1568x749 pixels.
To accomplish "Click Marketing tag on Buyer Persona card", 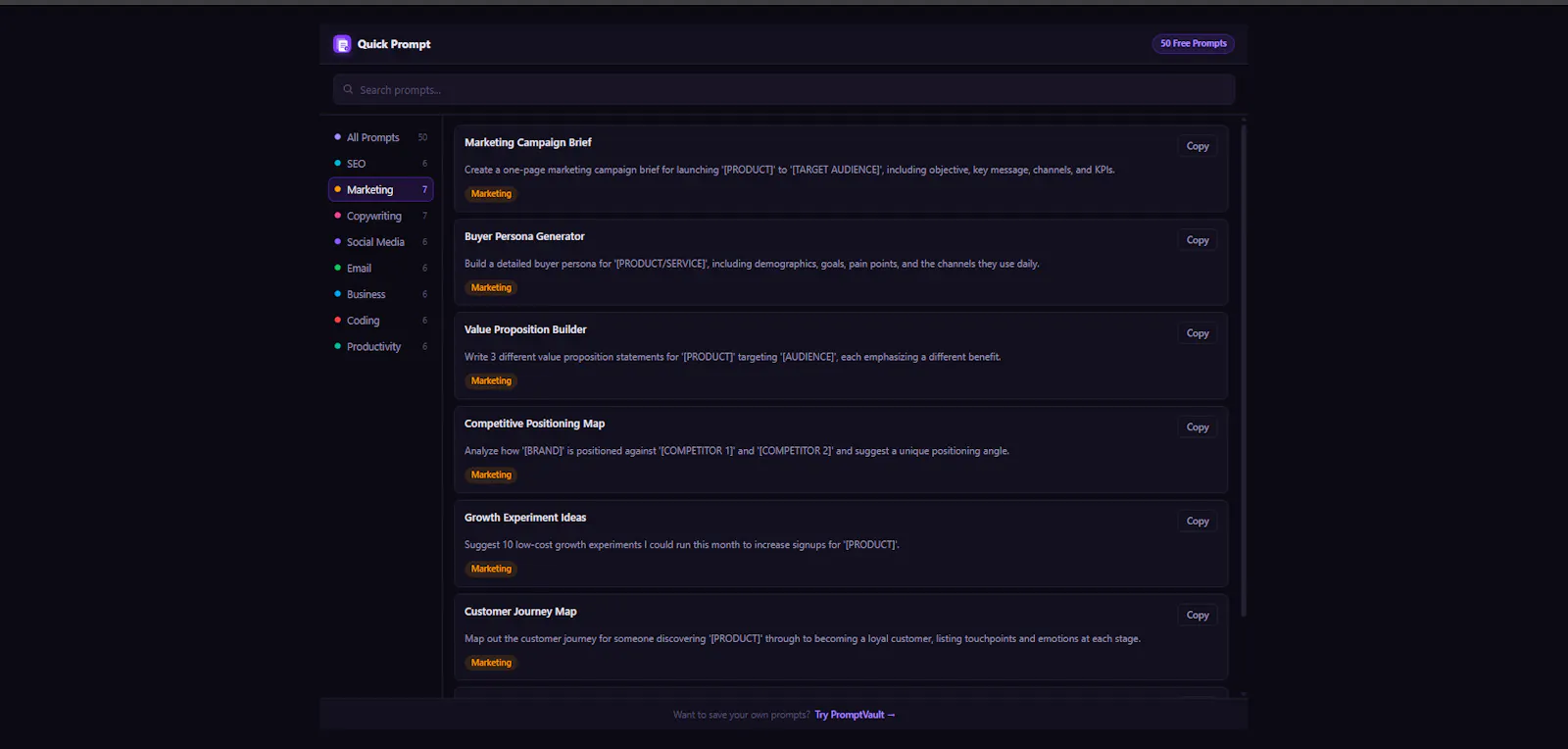I will pyautogui.click(x=491, y=288).
